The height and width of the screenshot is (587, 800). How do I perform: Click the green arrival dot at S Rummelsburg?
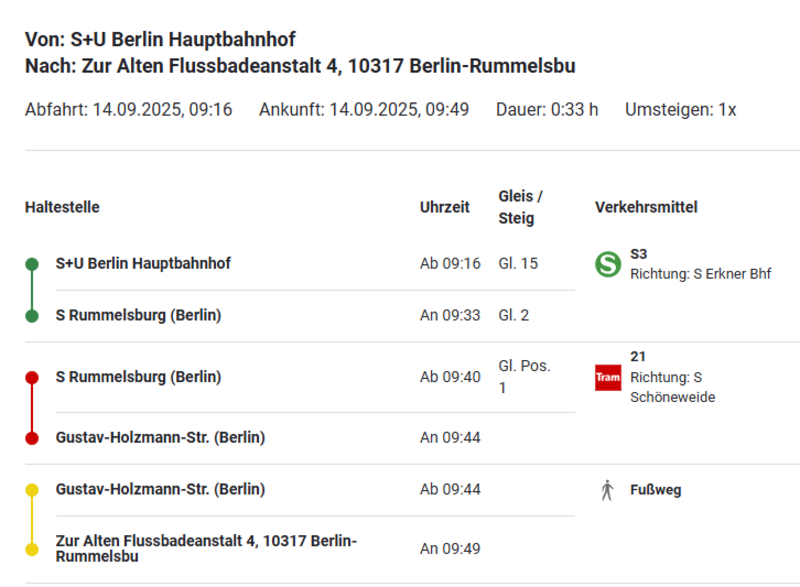coord(32,316)
